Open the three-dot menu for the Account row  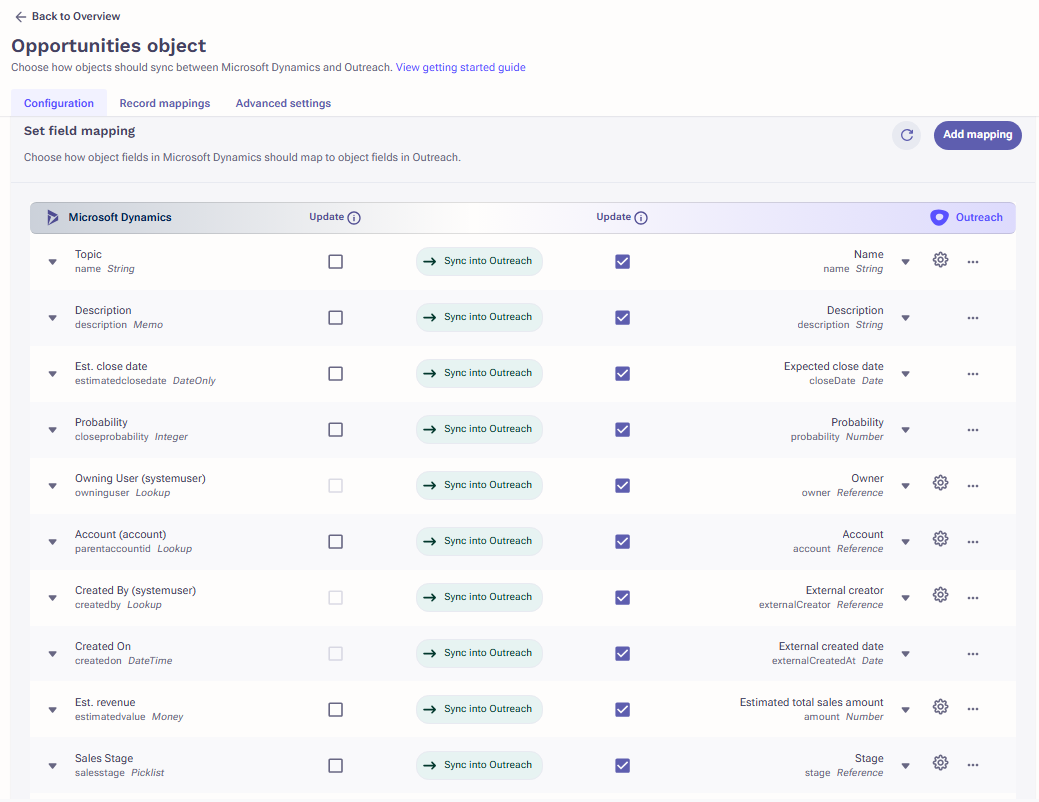coord(973,542)
